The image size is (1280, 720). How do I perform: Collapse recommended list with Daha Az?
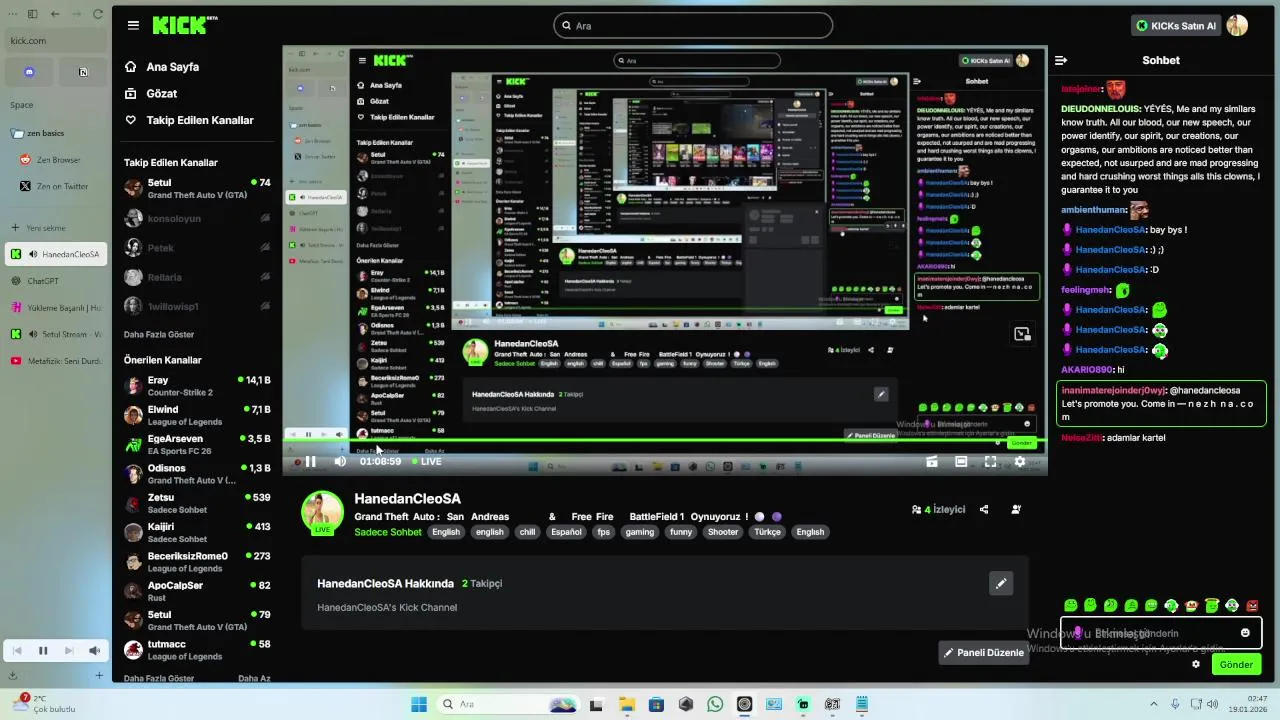click(x=254, y=678)
